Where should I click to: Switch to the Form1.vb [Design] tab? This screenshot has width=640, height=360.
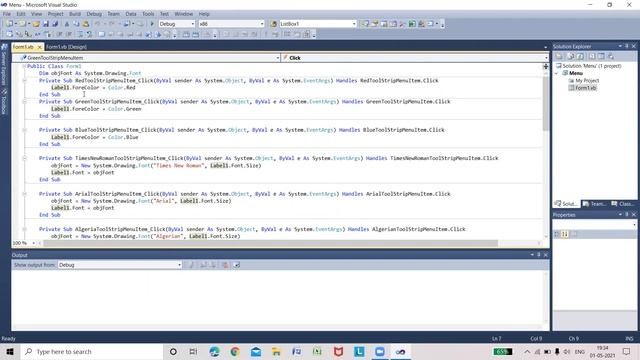[x=66, y=47]
